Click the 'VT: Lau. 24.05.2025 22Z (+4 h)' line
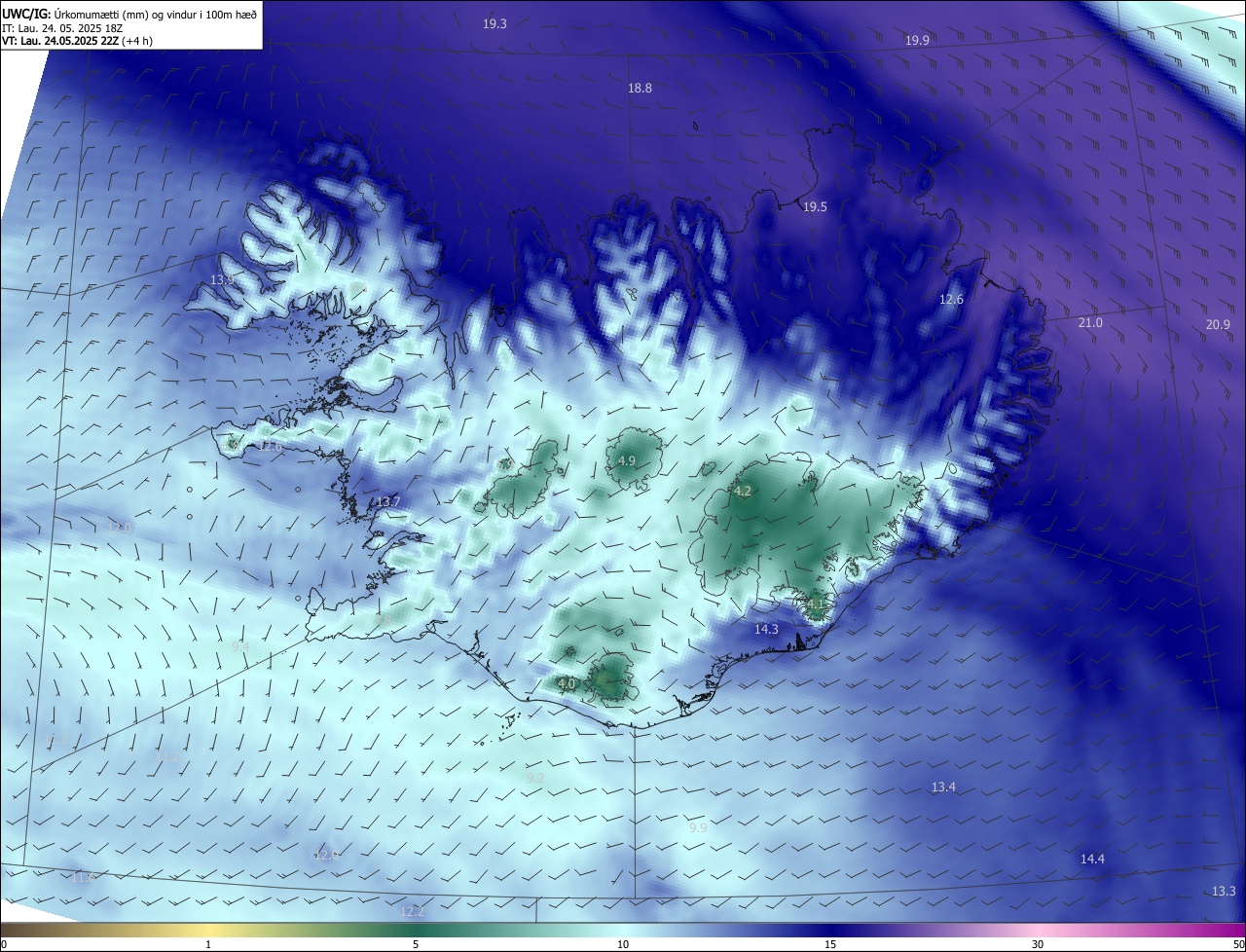The height and width of the screenshot is (952, 1246). pos(78,40)
